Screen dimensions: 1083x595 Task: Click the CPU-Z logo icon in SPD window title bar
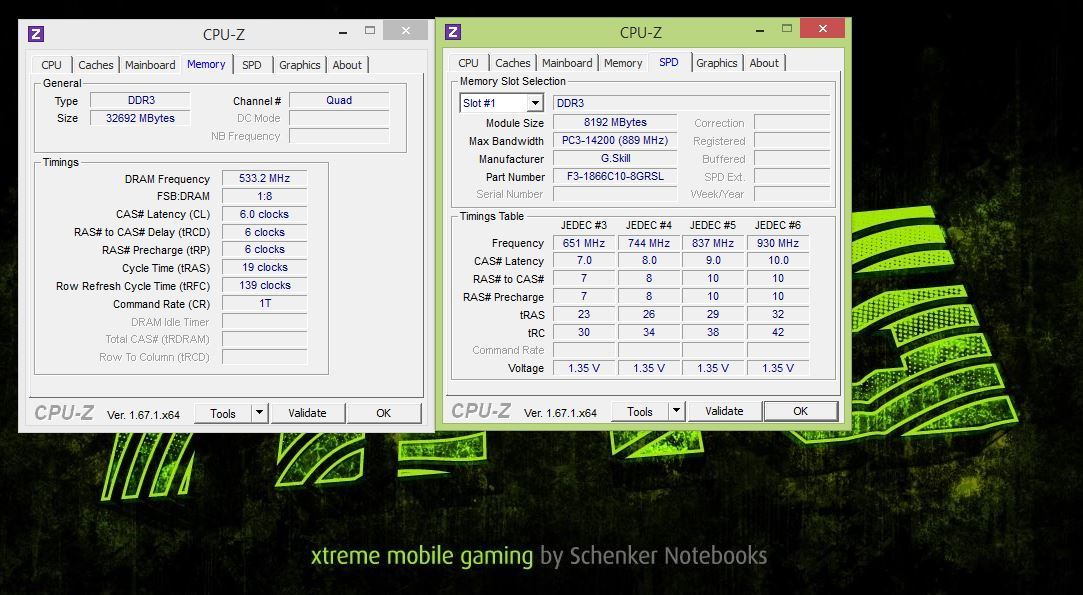(x=453, y=32)
